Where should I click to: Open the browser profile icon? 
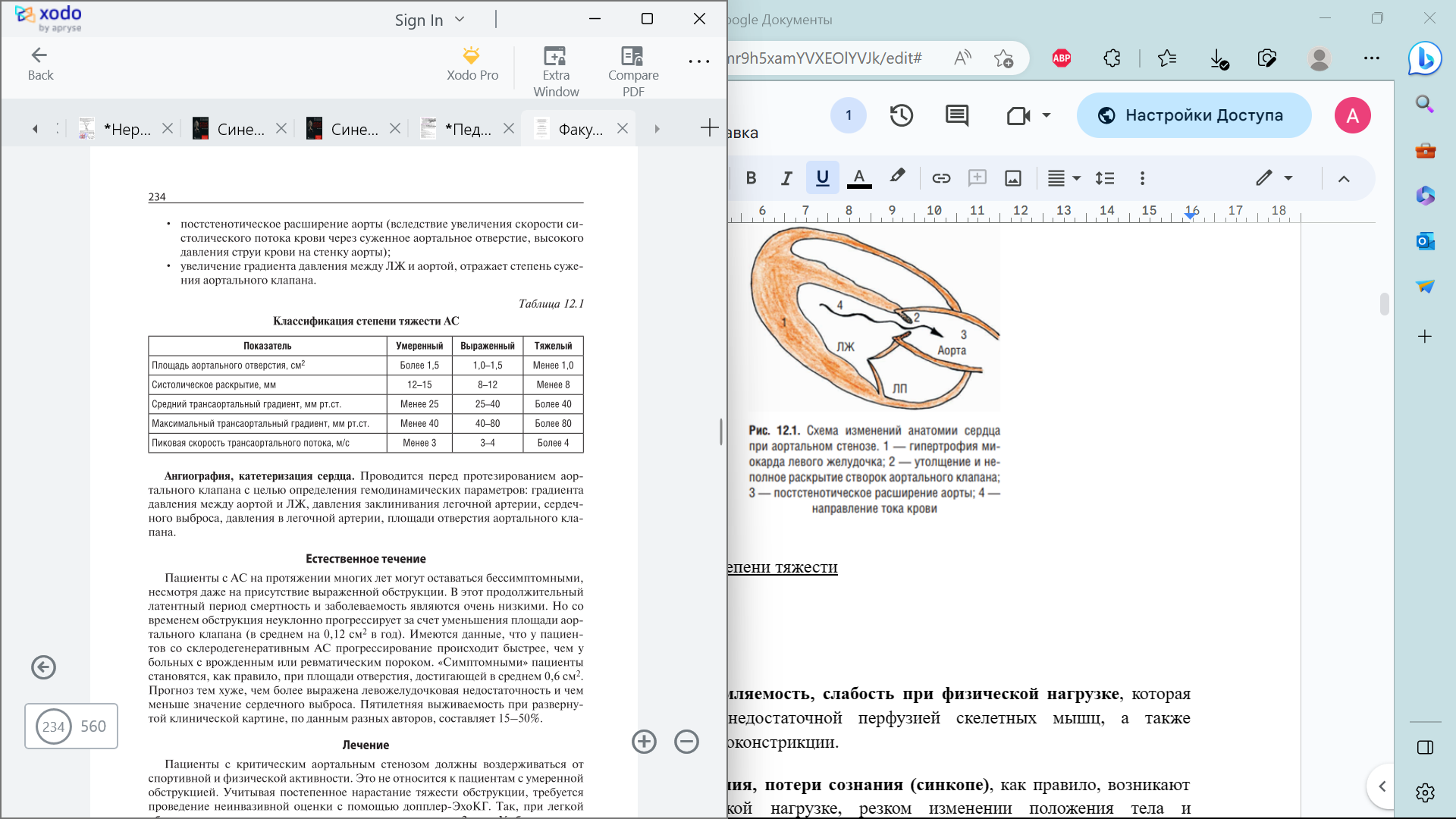click(x=1319, y=58)
